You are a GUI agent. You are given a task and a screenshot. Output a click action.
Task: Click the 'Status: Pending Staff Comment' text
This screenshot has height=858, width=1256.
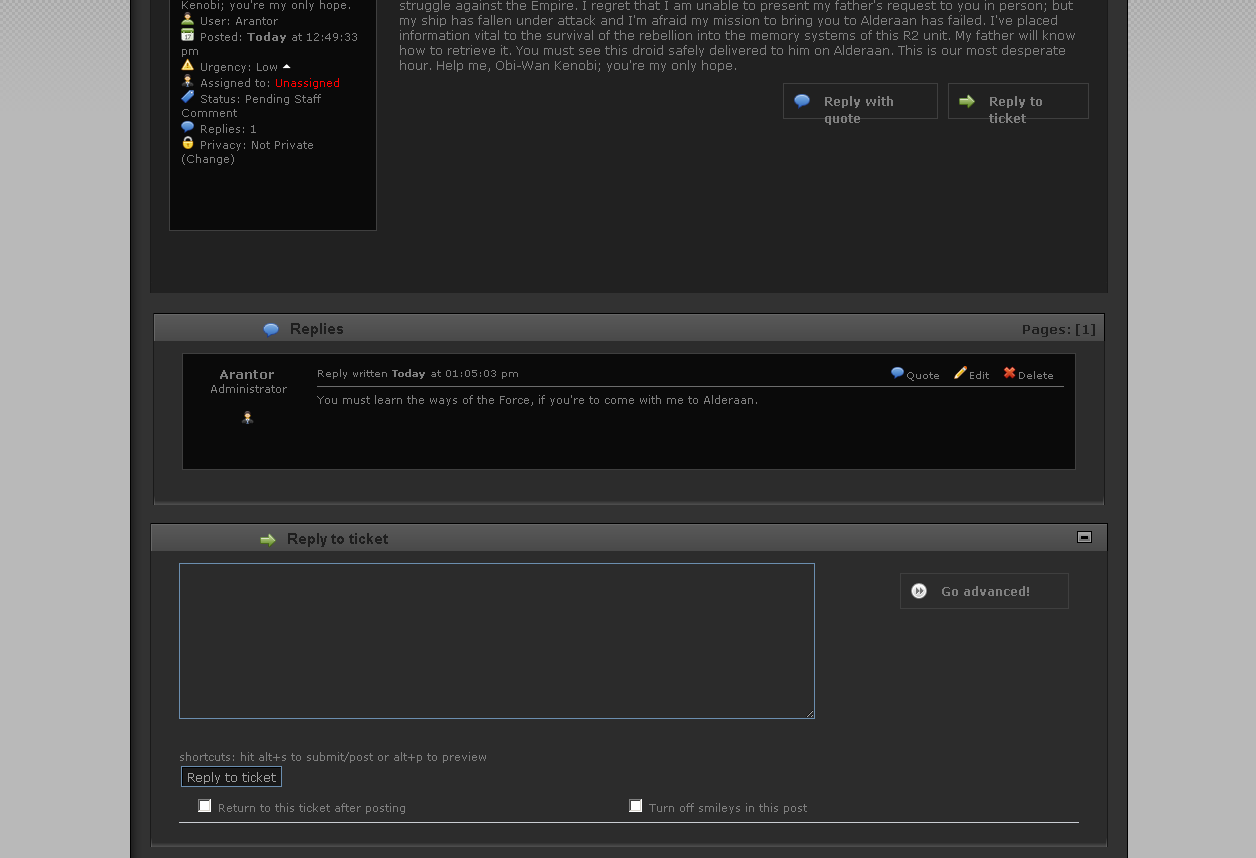tap(251, 106)
